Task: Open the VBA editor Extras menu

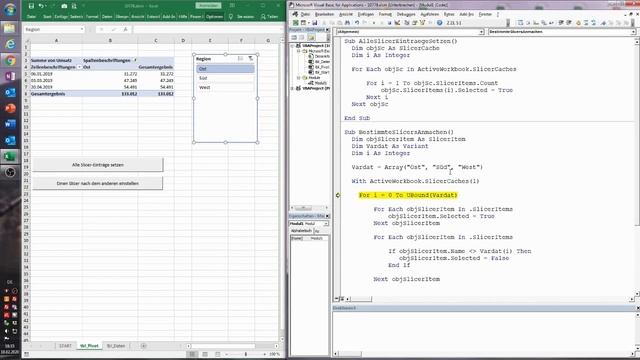Action: point(449,14)
